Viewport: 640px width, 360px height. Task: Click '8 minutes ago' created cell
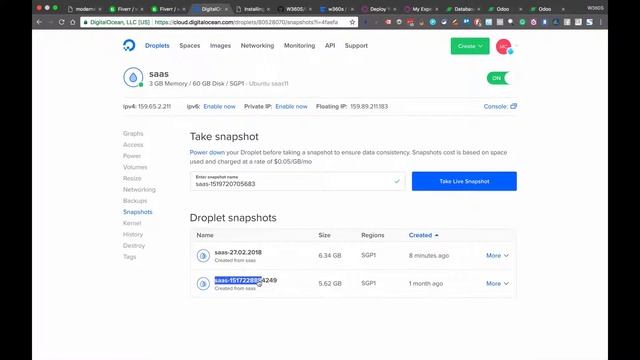(429, 256)
